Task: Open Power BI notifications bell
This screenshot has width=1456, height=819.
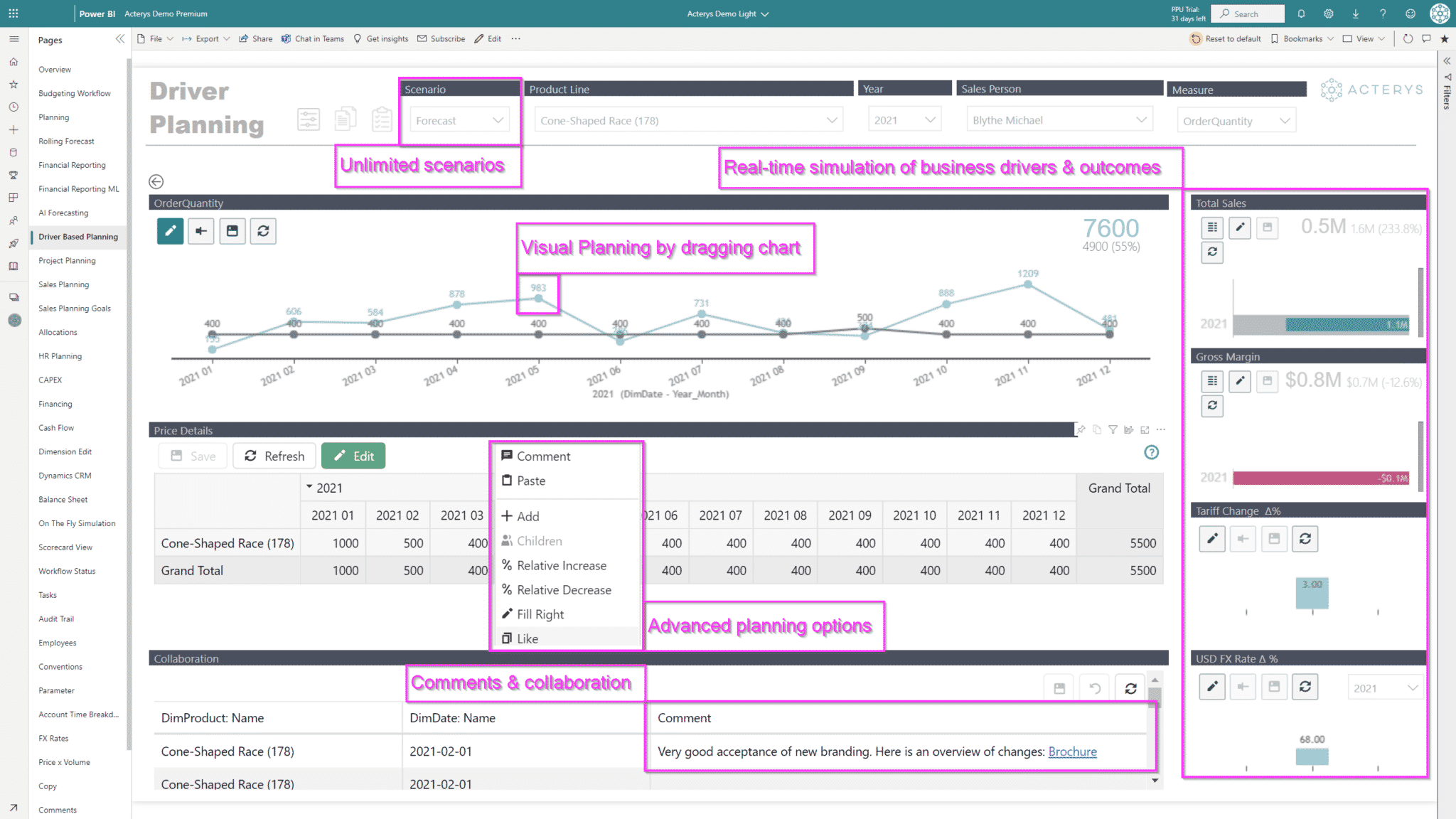Action: (1301, 14)
